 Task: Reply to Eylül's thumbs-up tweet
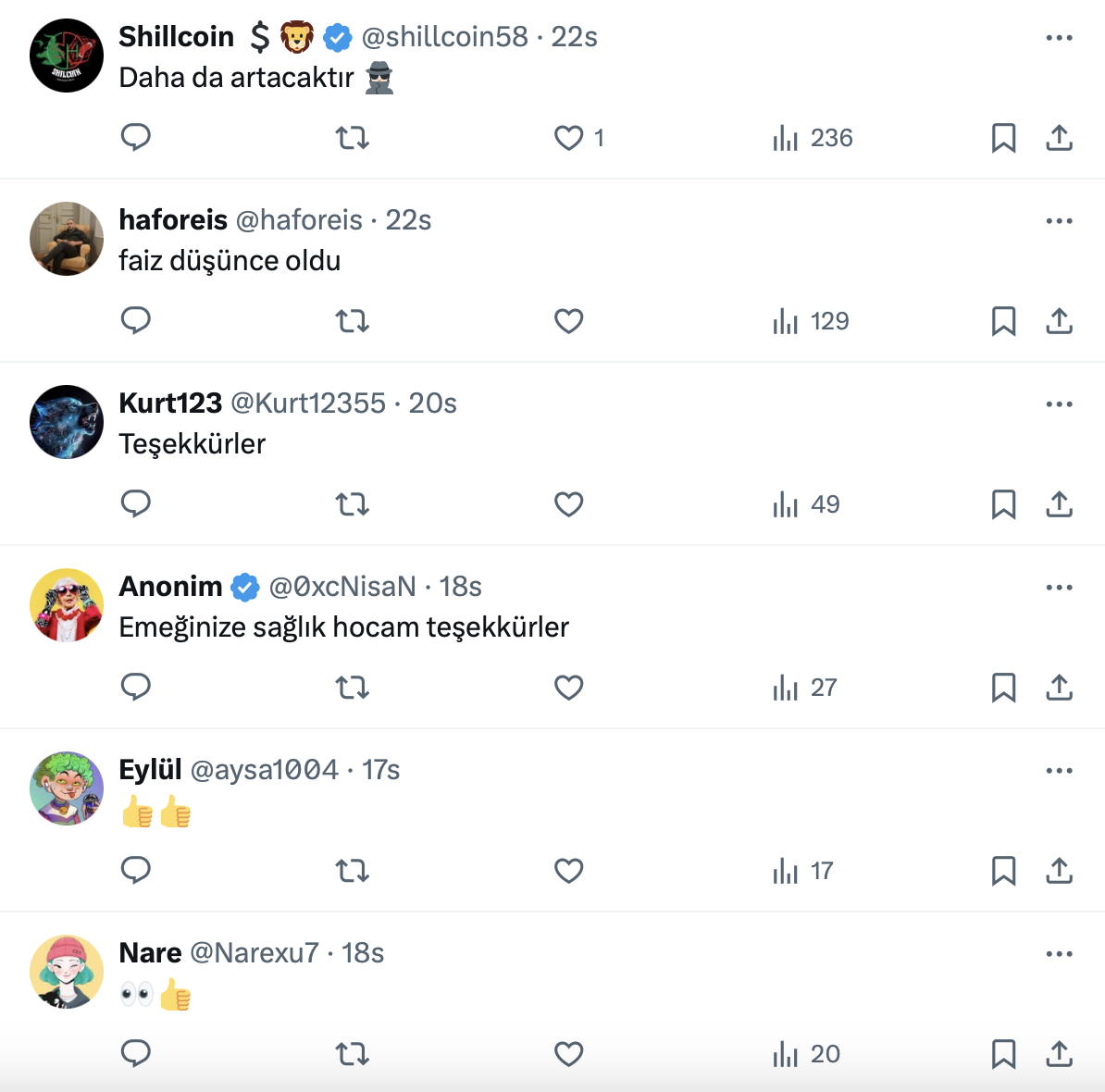pyautogui.click(x=136, y=871)
